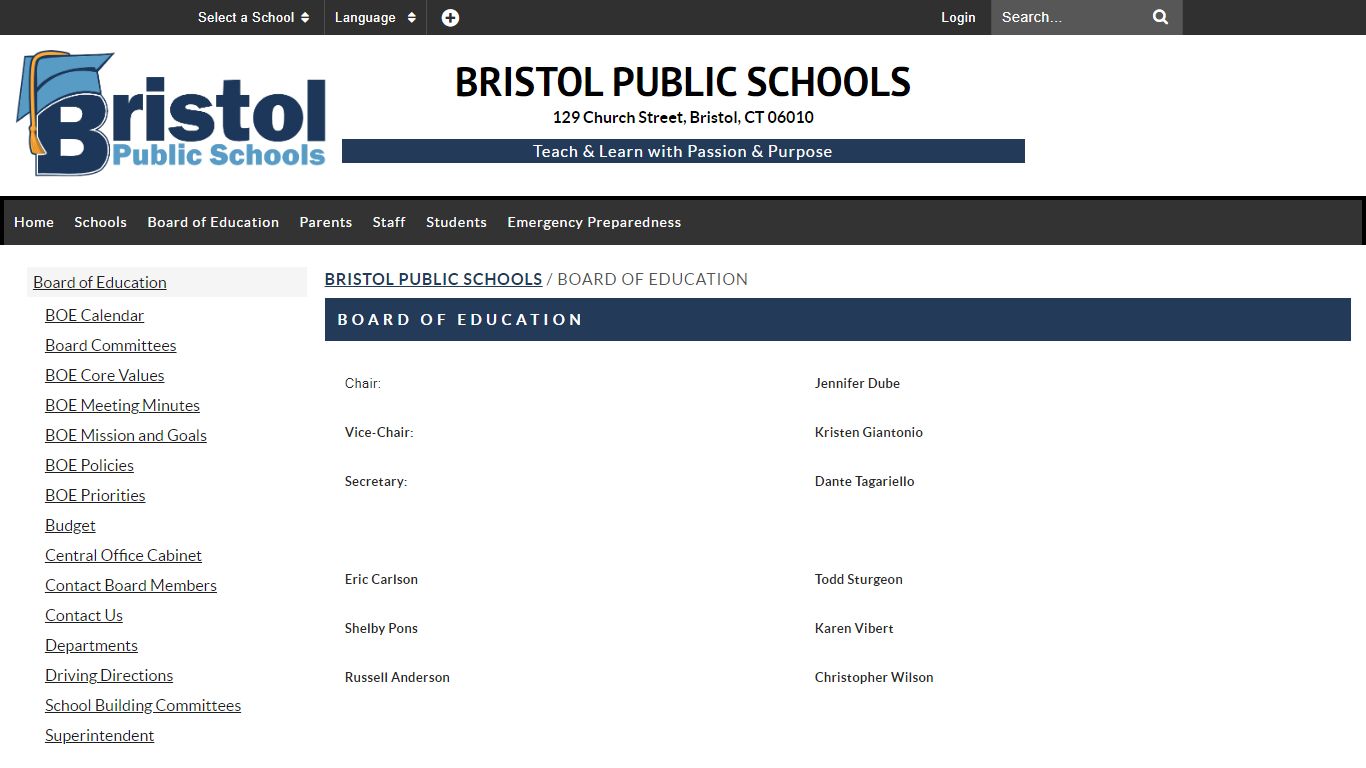Click the 129 Church Street address text
The image size is (1366, 768).
coord(683,117)
